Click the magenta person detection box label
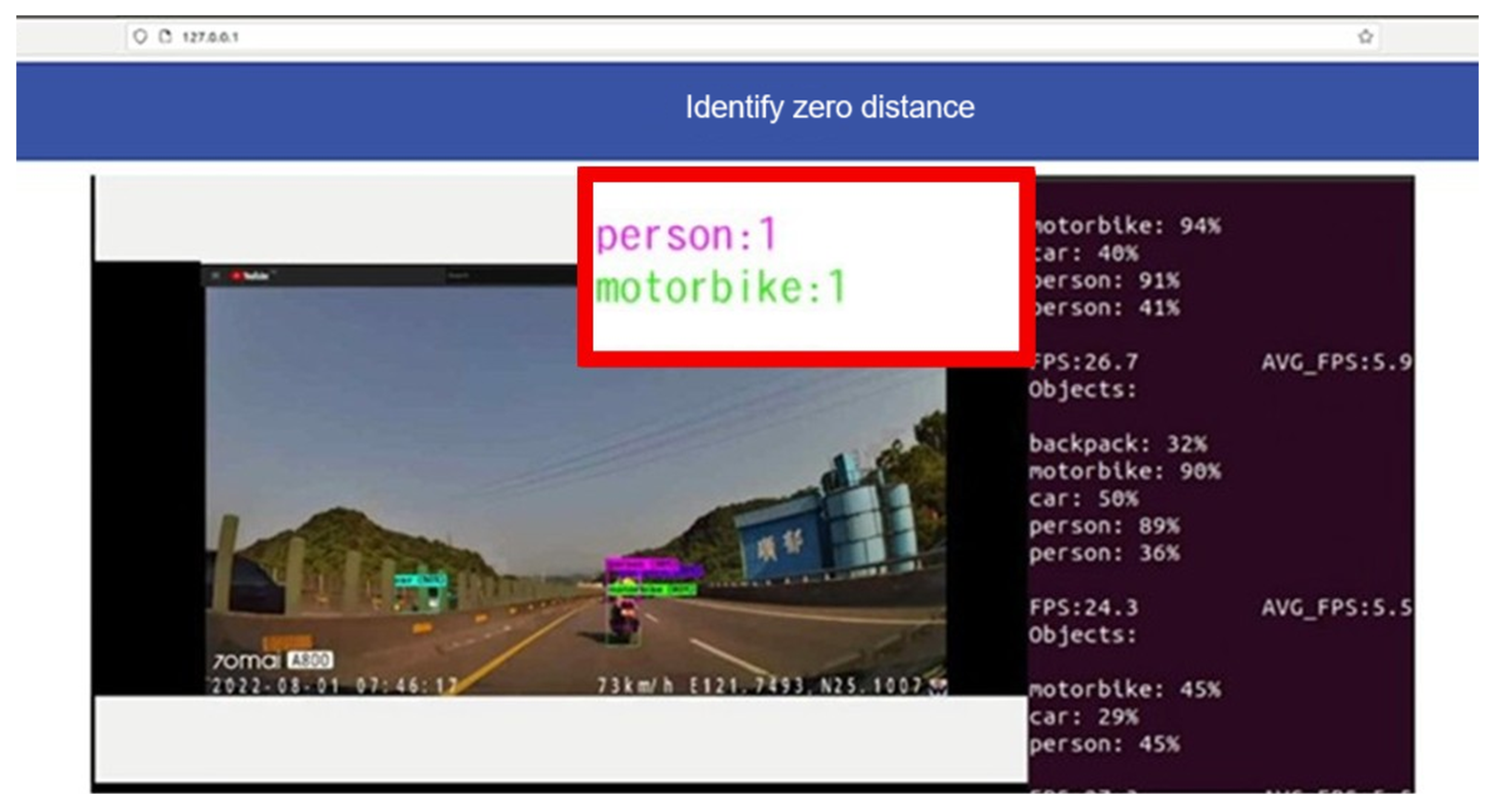1498x812 pixels. click(x=641, y=564)
